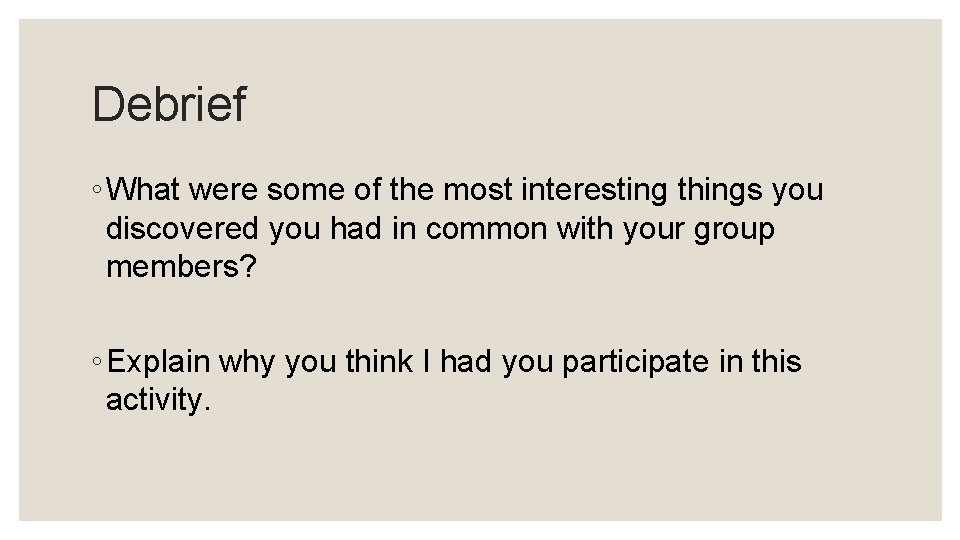Click the word "What" in first bullet
This screenshot has height=540, width=960.
pyautogui.click(x=143, y=189)
